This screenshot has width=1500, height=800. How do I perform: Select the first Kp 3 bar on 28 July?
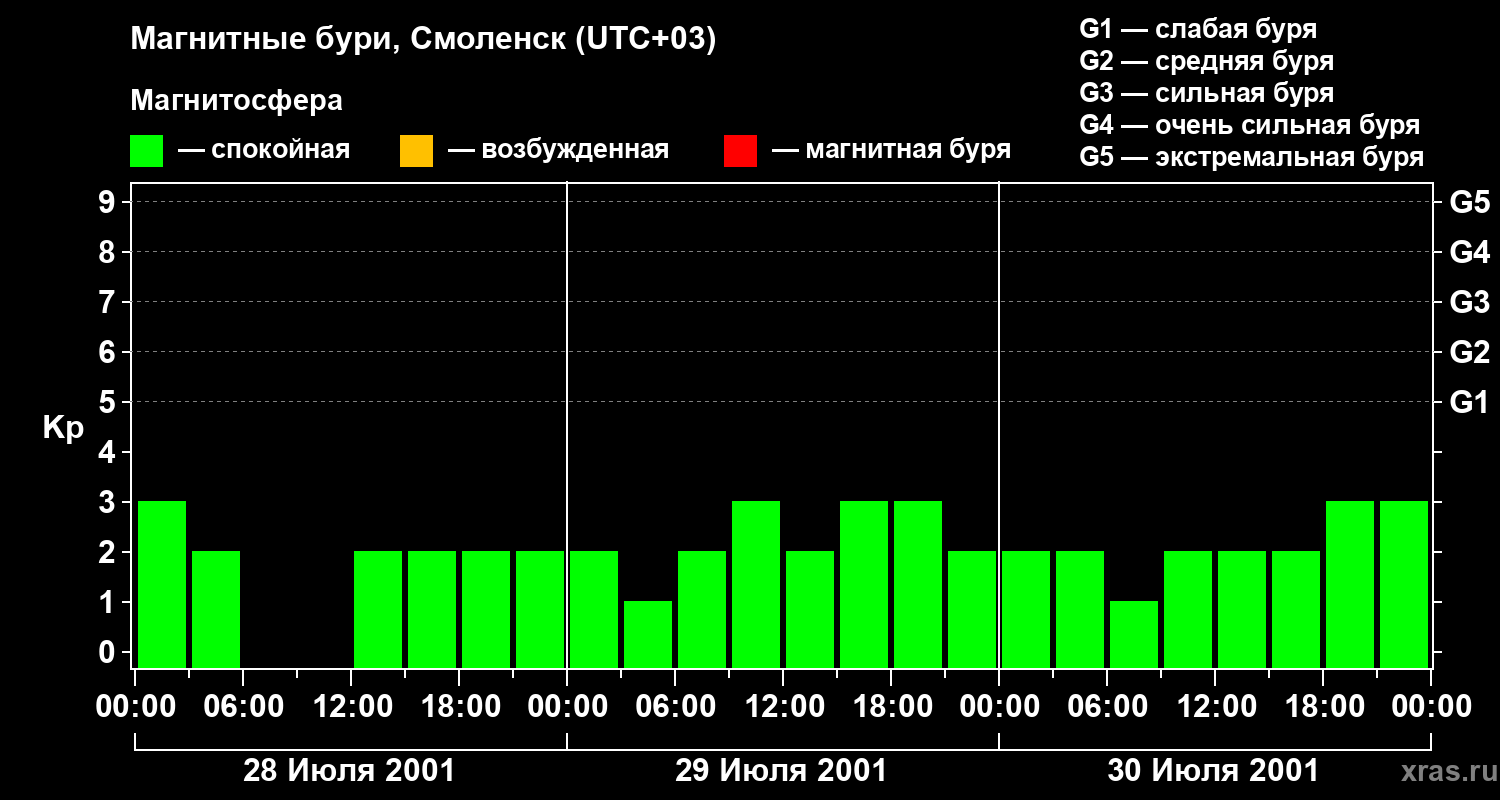click(x=162, y=584)
